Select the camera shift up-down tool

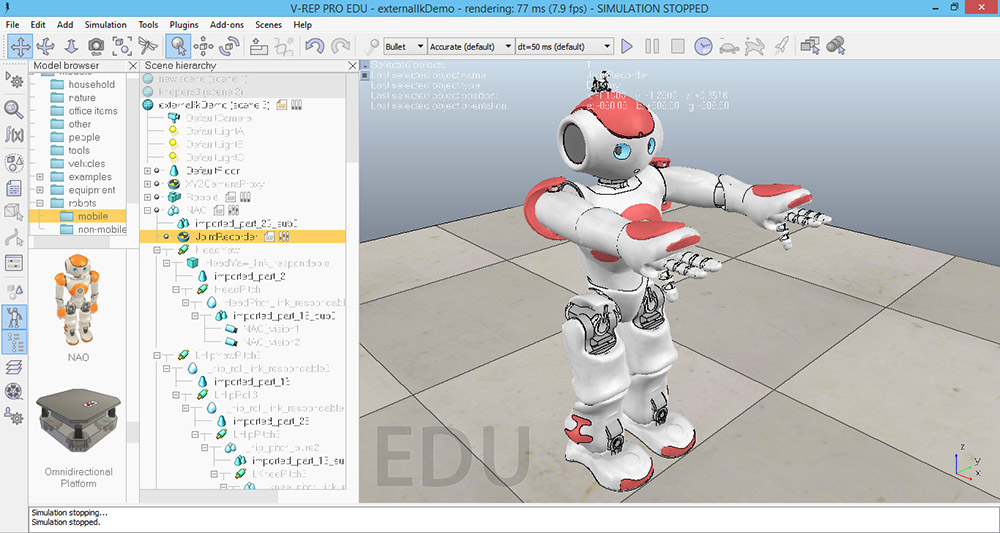(x=71, y=47)
